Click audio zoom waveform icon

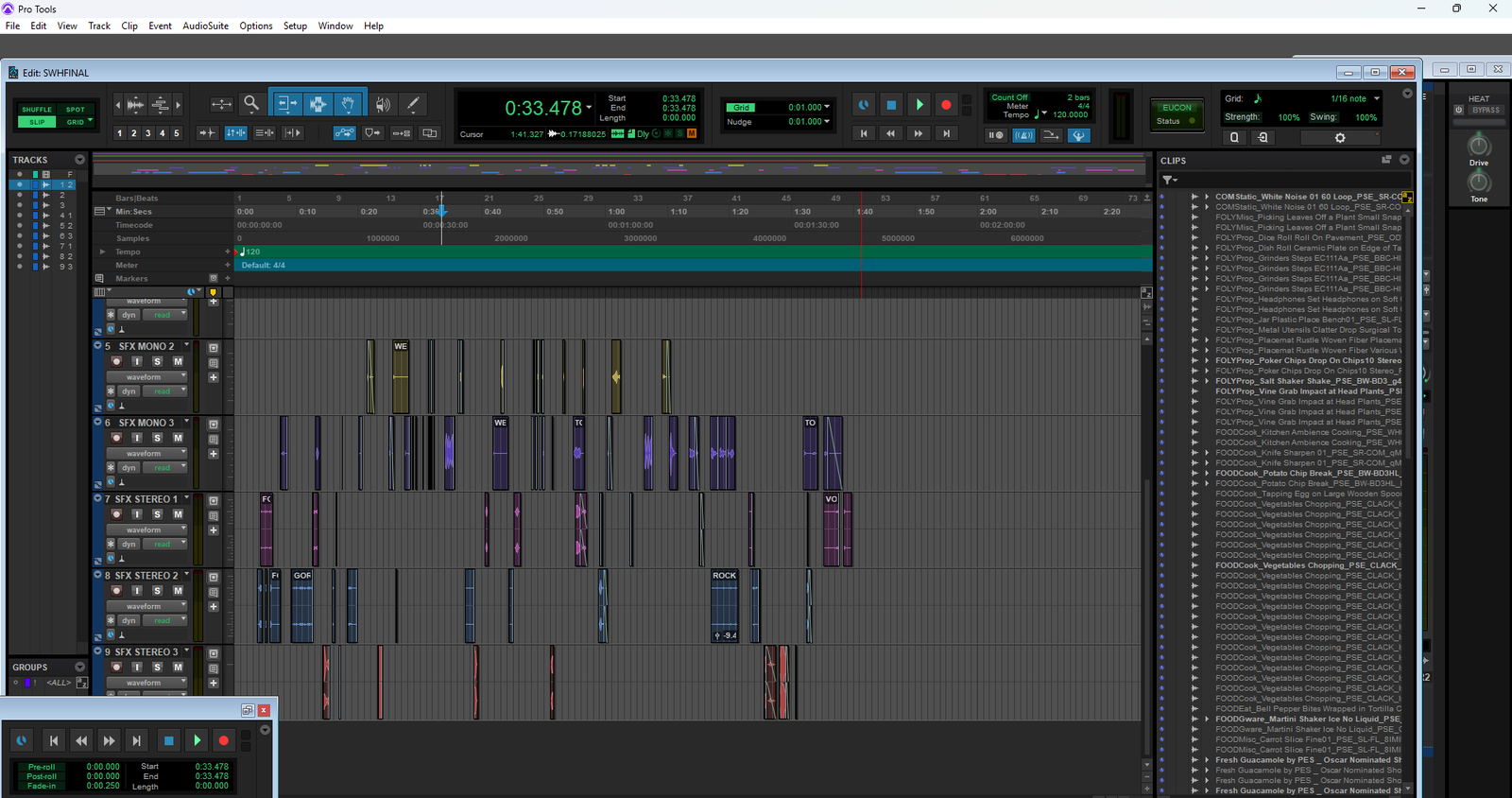click(135, 104)
